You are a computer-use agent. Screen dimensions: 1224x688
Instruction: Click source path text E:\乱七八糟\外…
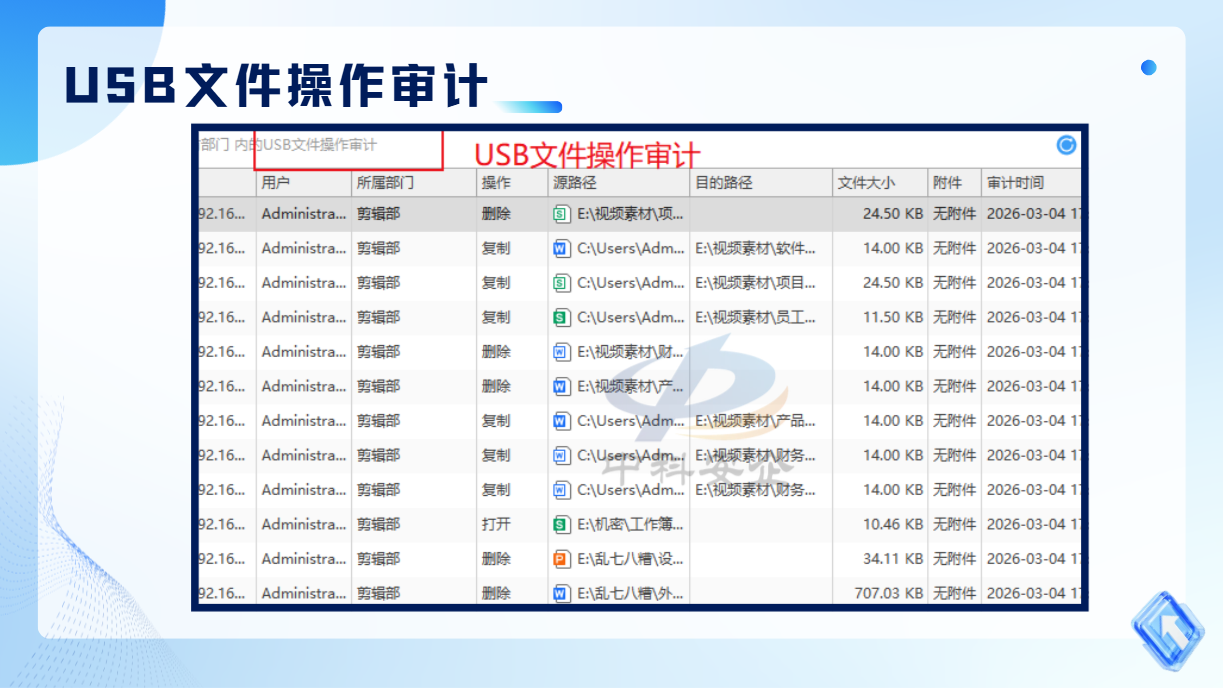[x=631, y=593]
